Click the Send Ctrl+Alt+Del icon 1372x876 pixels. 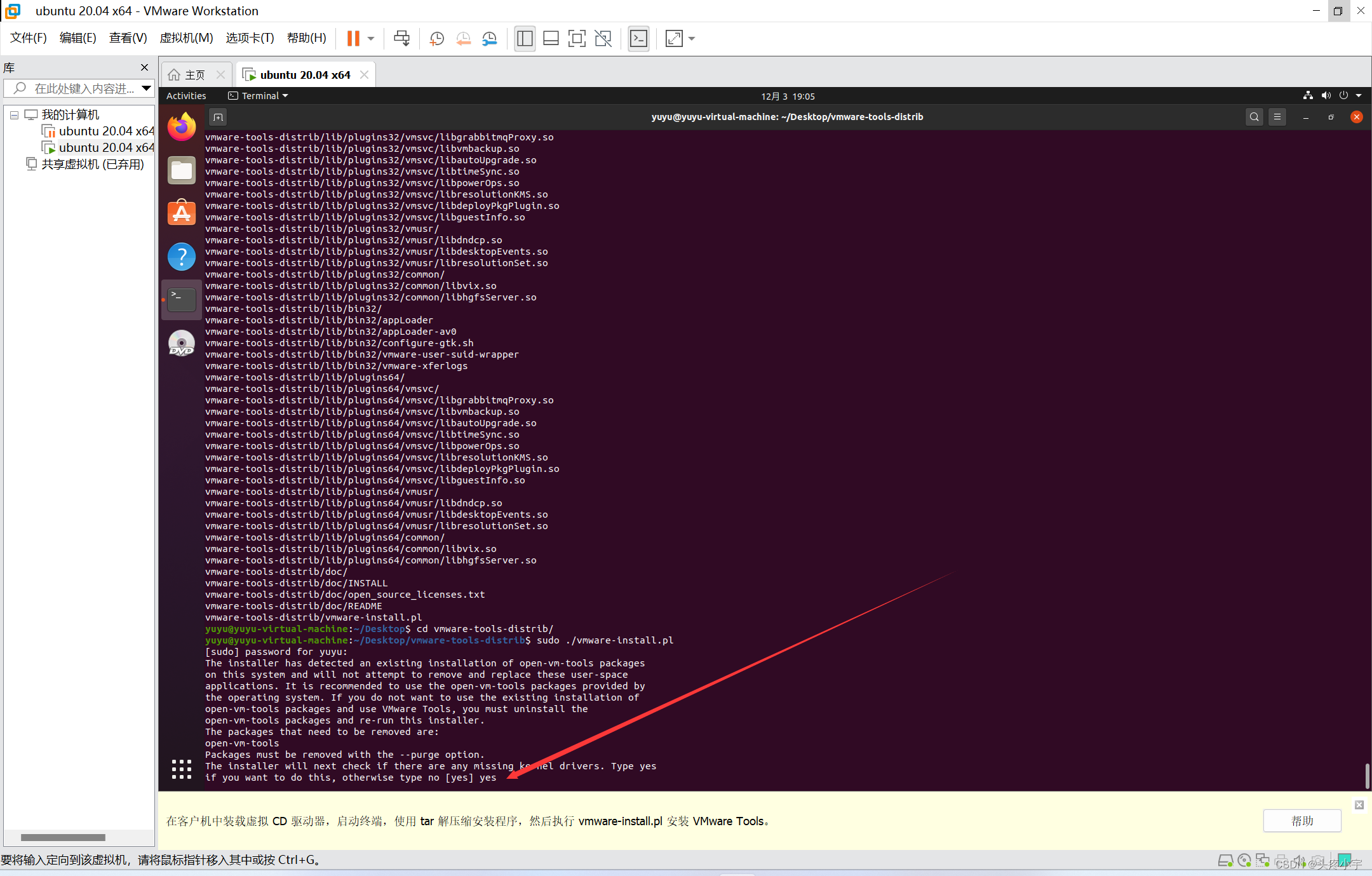(x=401, y=39)
